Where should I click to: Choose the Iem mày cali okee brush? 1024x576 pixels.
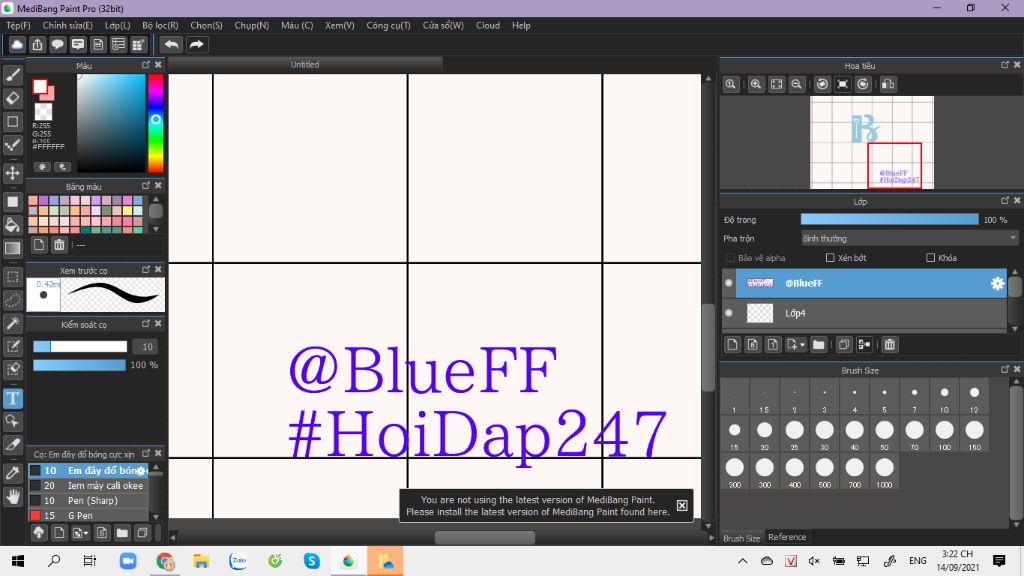click(x=88, y=486)
